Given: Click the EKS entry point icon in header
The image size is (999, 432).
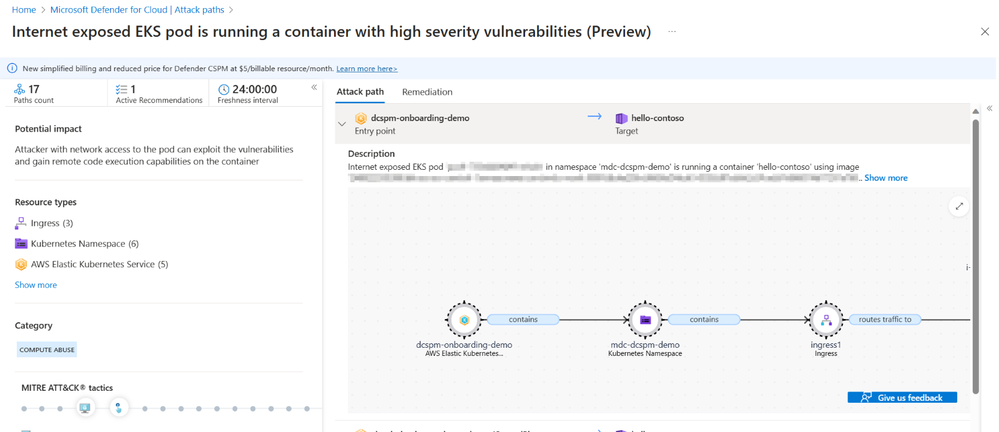Looking at the screenshot, I should coord(361,118).
